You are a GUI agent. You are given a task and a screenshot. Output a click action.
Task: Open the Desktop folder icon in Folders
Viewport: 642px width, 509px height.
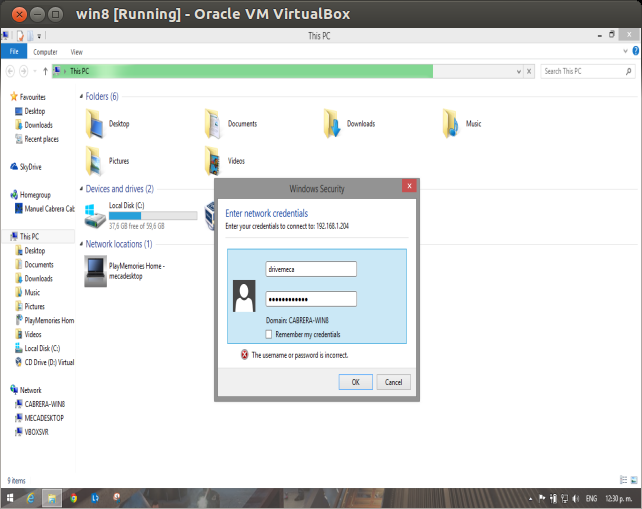pos(95,123)
